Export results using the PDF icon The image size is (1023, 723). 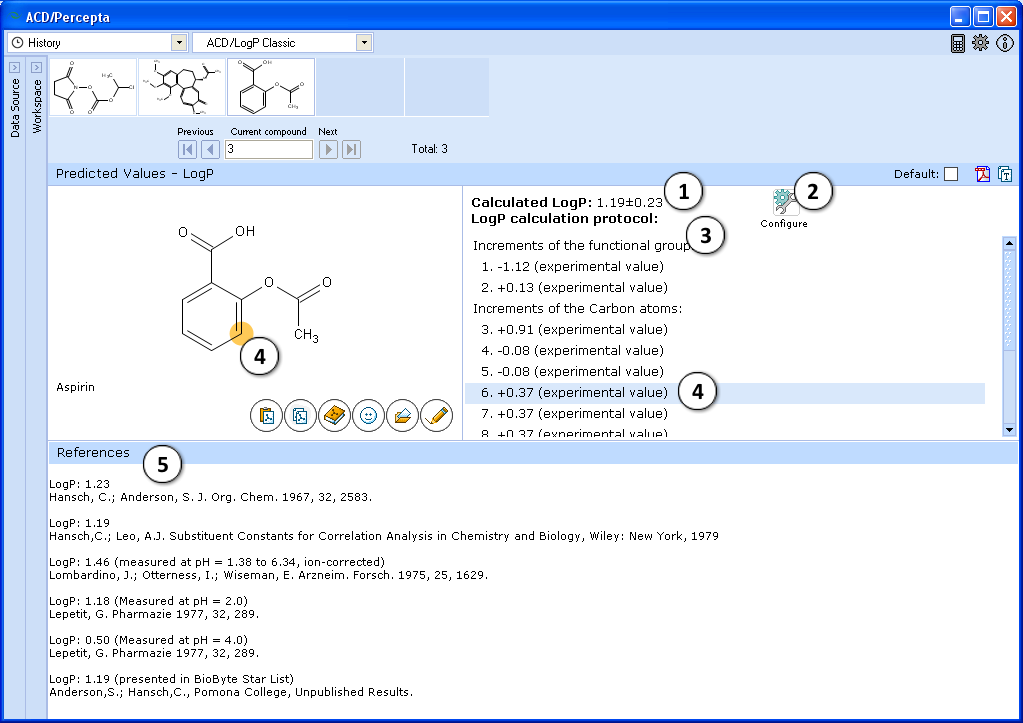[983, 174]
